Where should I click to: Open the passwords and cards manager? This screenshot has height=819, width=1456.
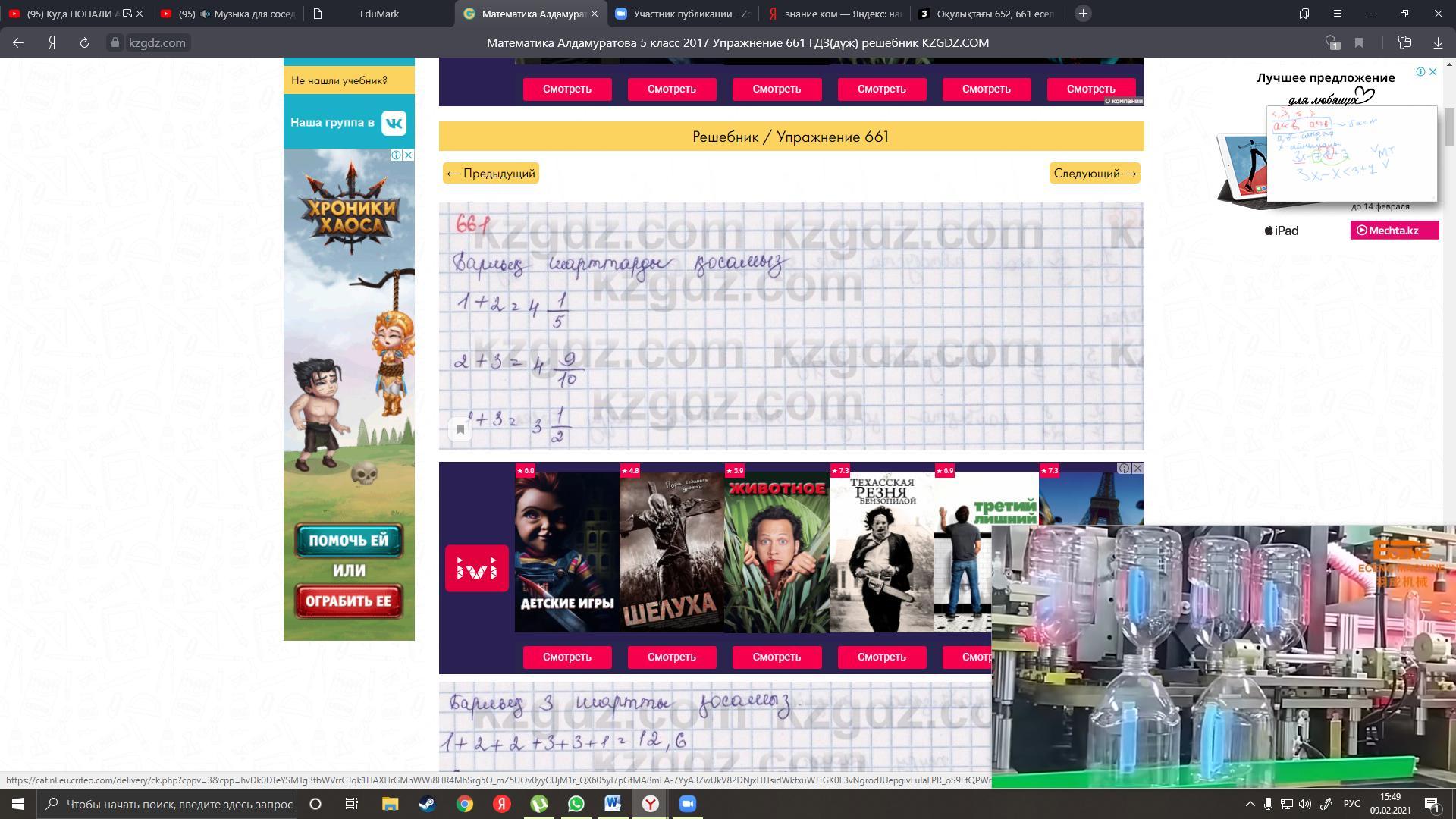click(1404, 43)
